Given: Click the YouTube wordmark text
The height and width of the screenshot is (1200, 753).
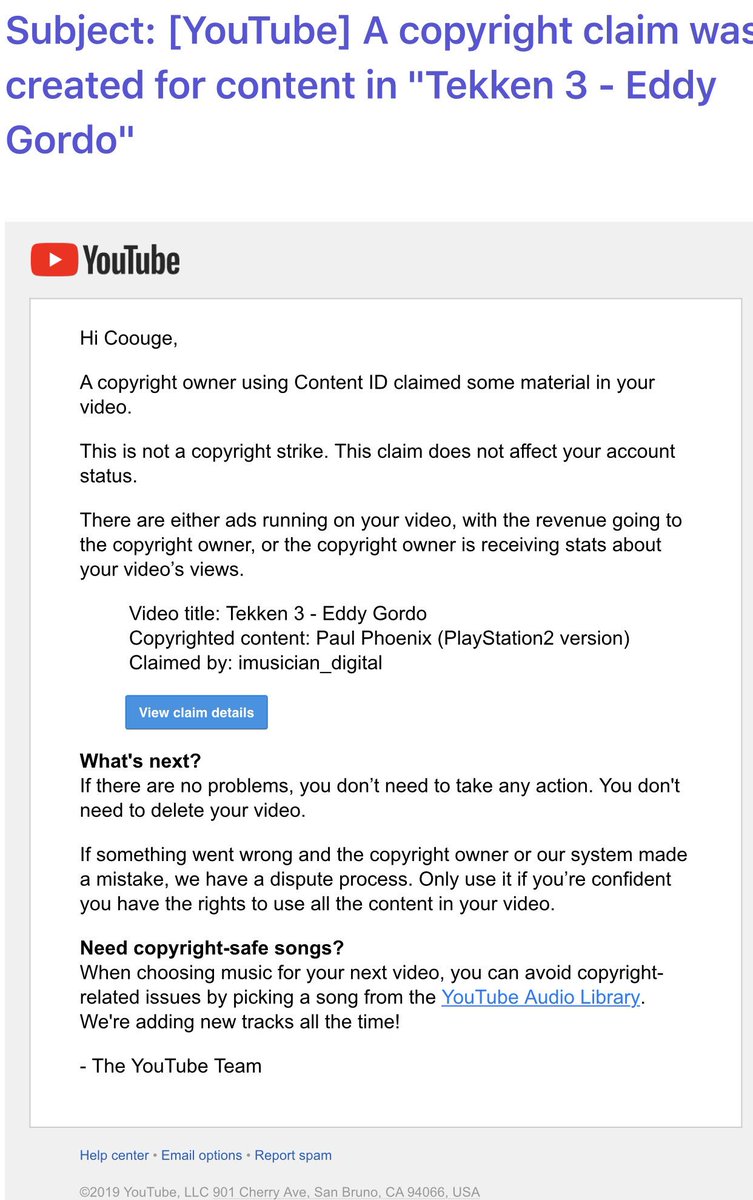Looking at the screenshot, I should (131, 260).
